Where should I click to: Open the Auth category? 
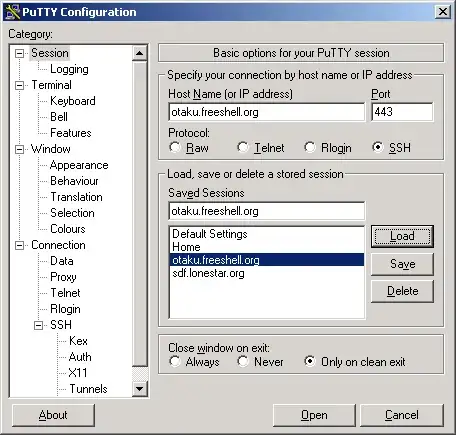[x=80, y=357]
